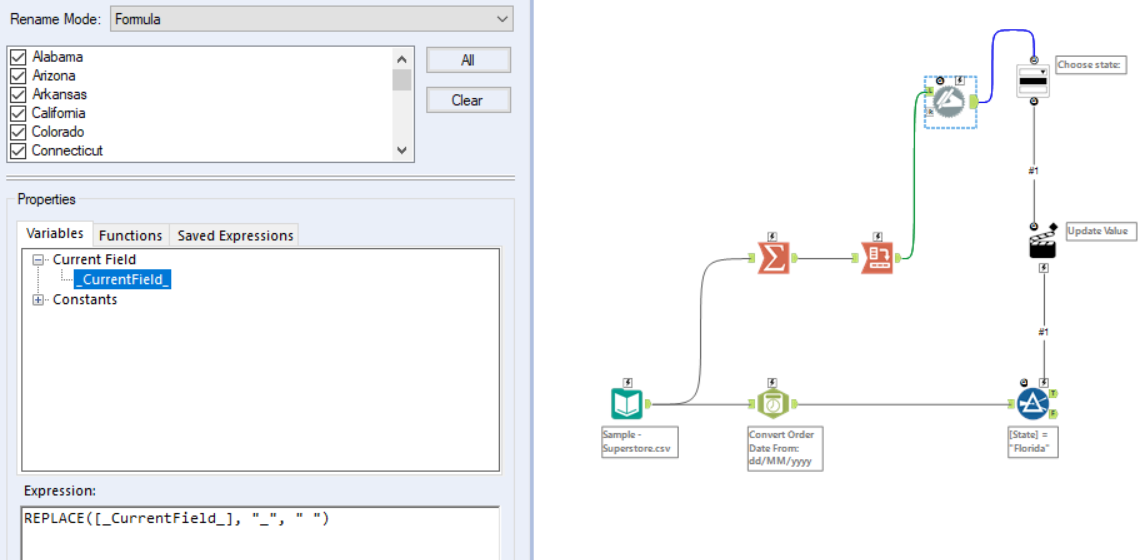Collapse the Current Field tree node
The height and width of the screenshot is (560, 1147).
39,260
